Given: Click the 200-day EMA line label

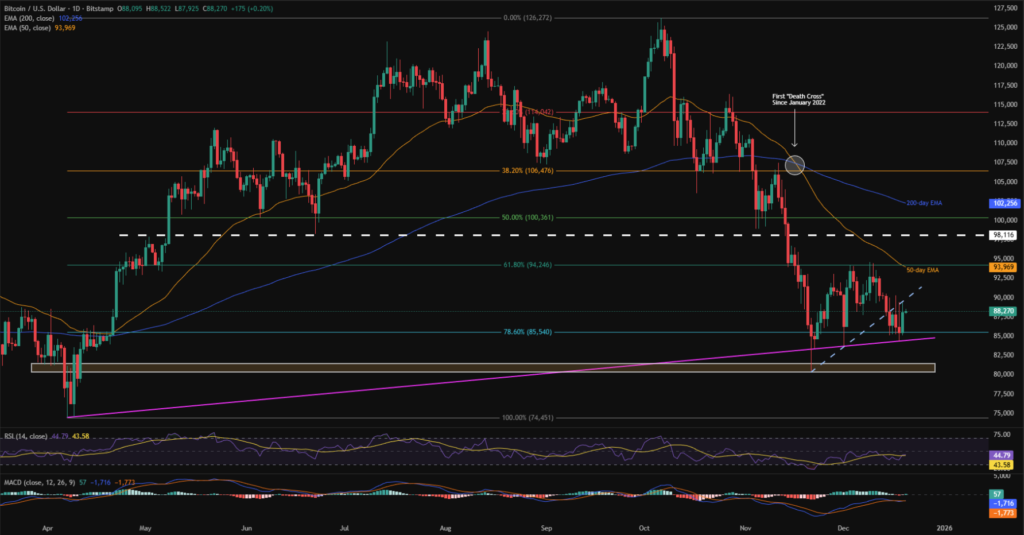Looking at the screenshot, I should (x=924, y=203).
